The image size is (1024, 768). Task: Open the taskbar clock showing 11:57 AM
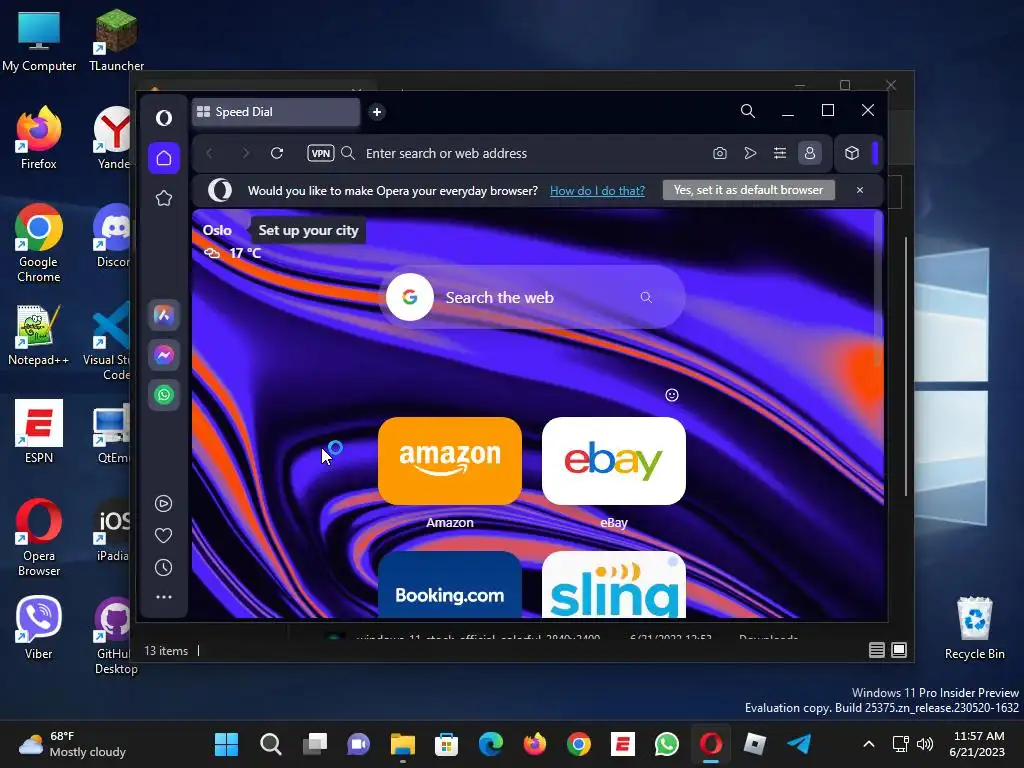978,744
